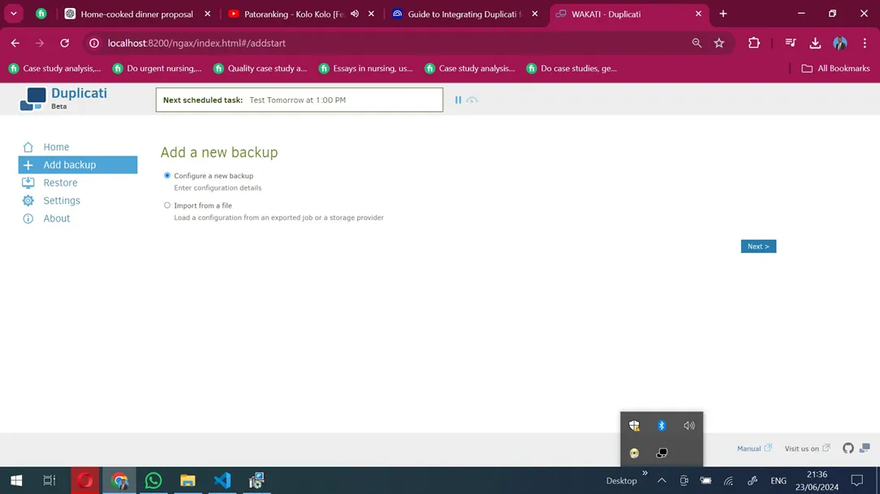Bookmark this page with star icon

pyautogui.click(x=719, y=43)
